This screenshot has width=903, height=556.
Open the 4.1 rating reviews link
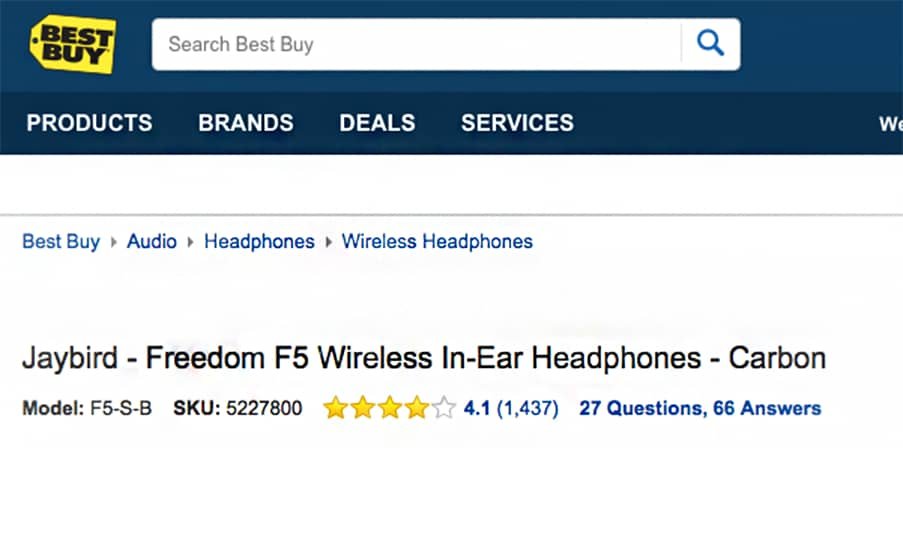(x=477, y=408)
